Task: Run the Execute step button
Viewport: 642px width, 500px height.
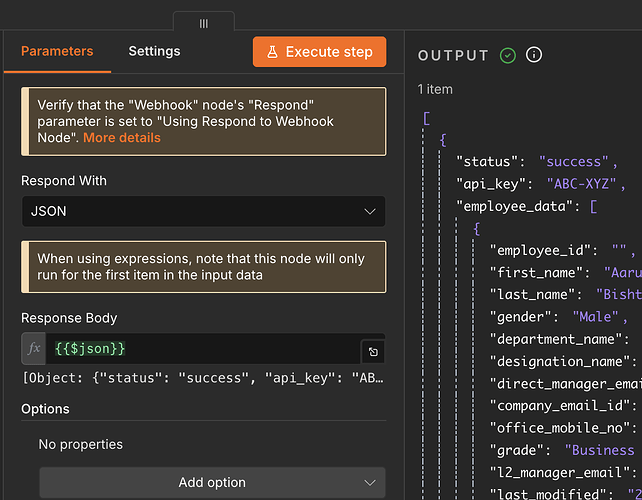Action: tap(319, 52)
